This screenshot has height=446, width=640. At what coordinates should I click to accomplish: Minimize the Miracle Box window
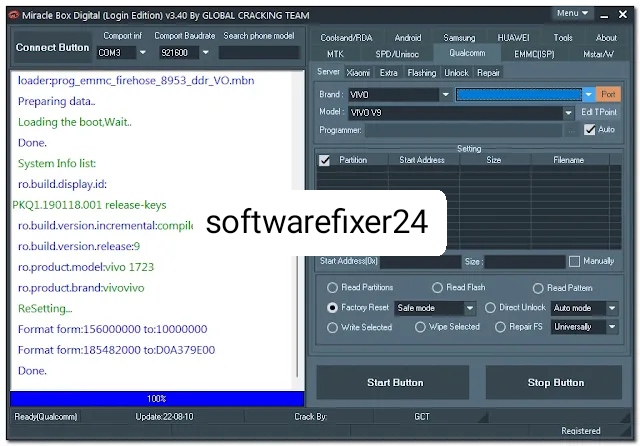(604, 15)
